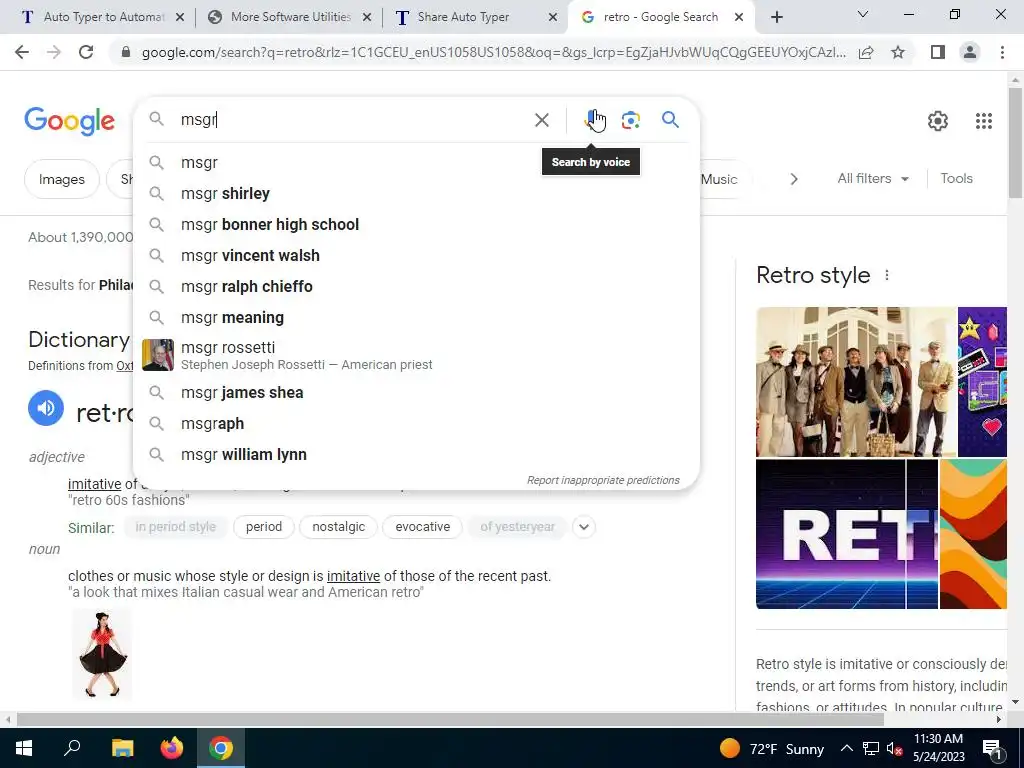Open the retro dress thumbnail image
The width and height of the screenshot is (1024, 768).
[x=102, y=654]
